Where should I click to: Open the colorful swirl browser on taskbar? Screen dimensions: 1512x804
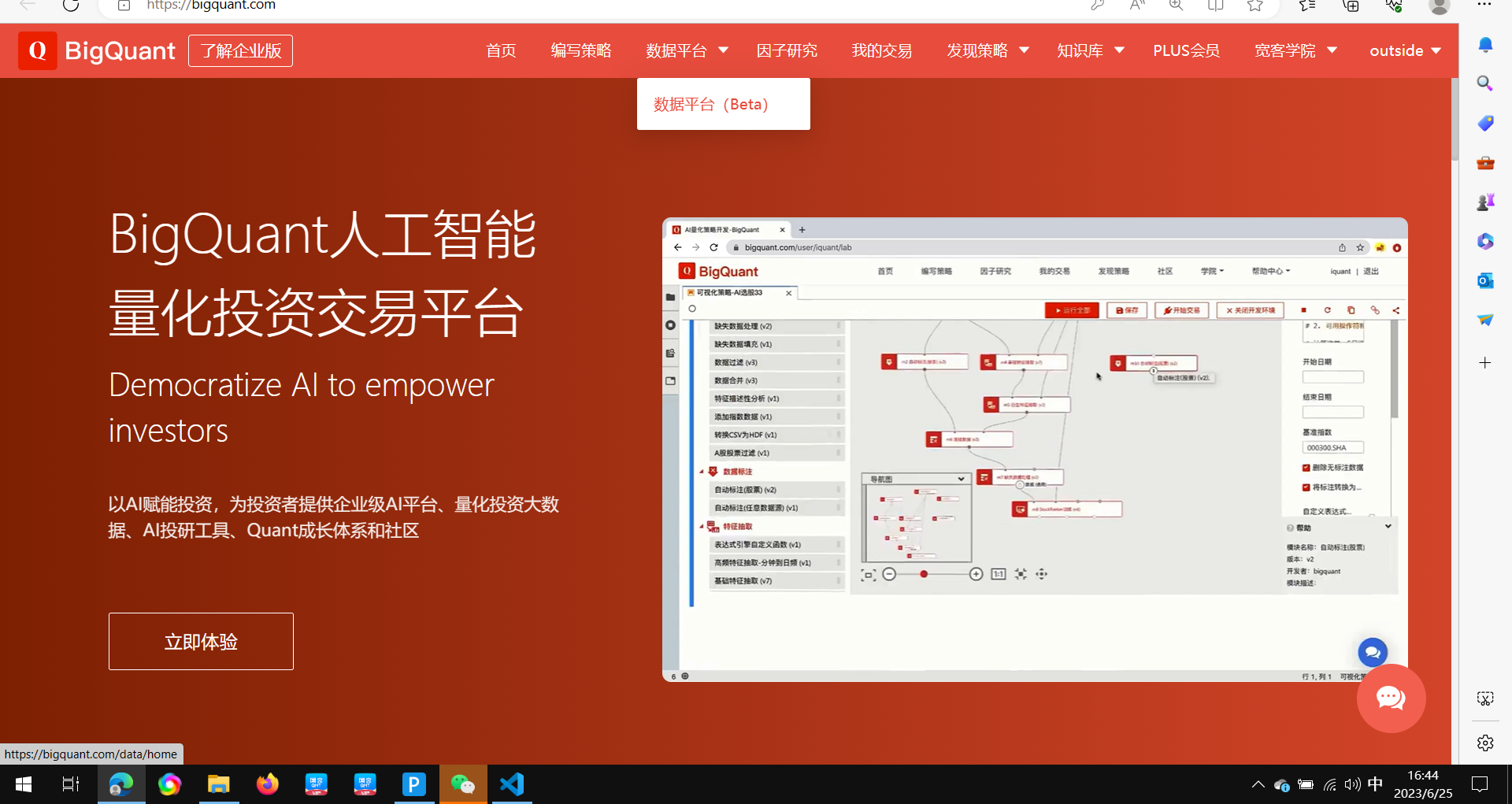tap(169, 784)
